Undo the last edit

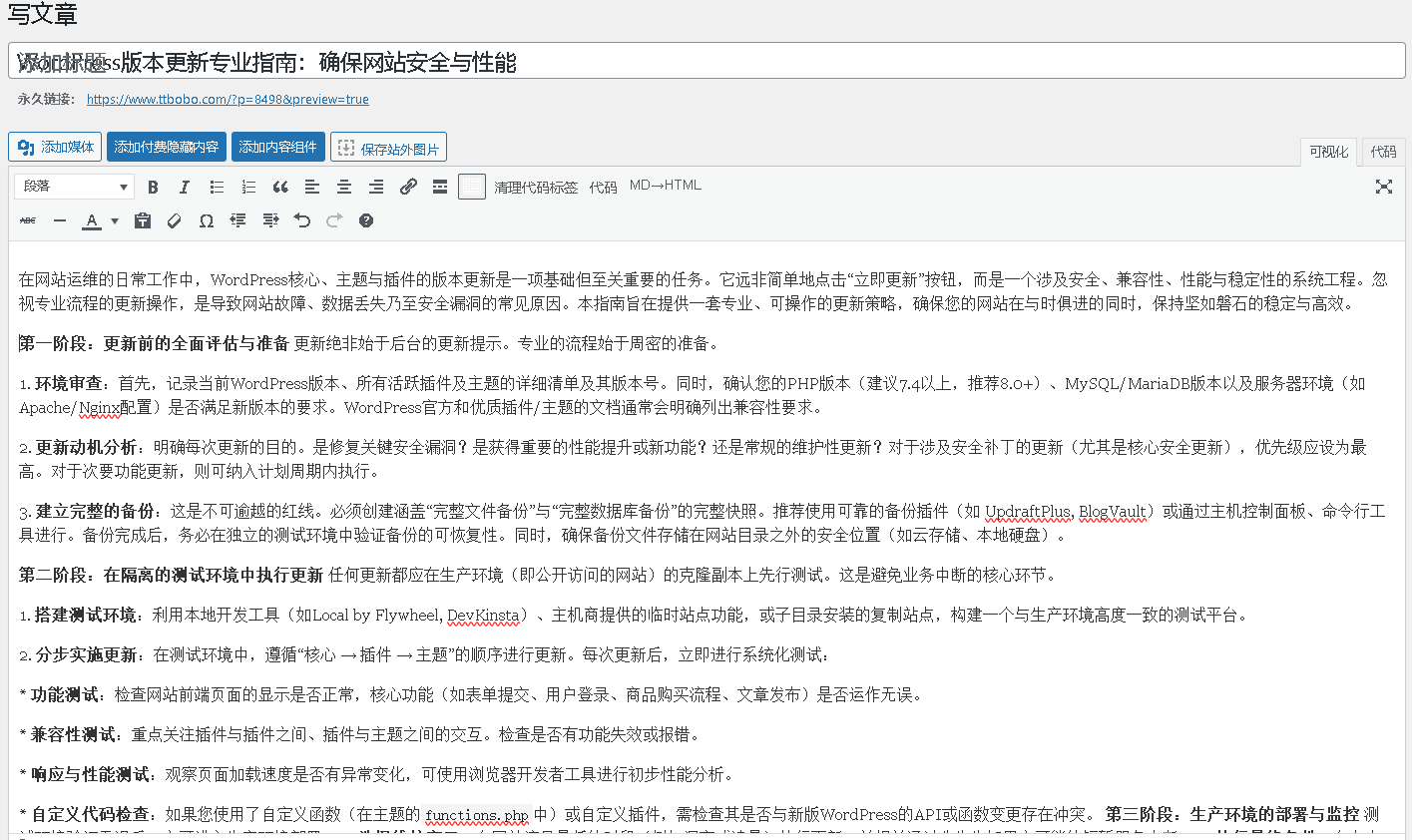point(302,220)
